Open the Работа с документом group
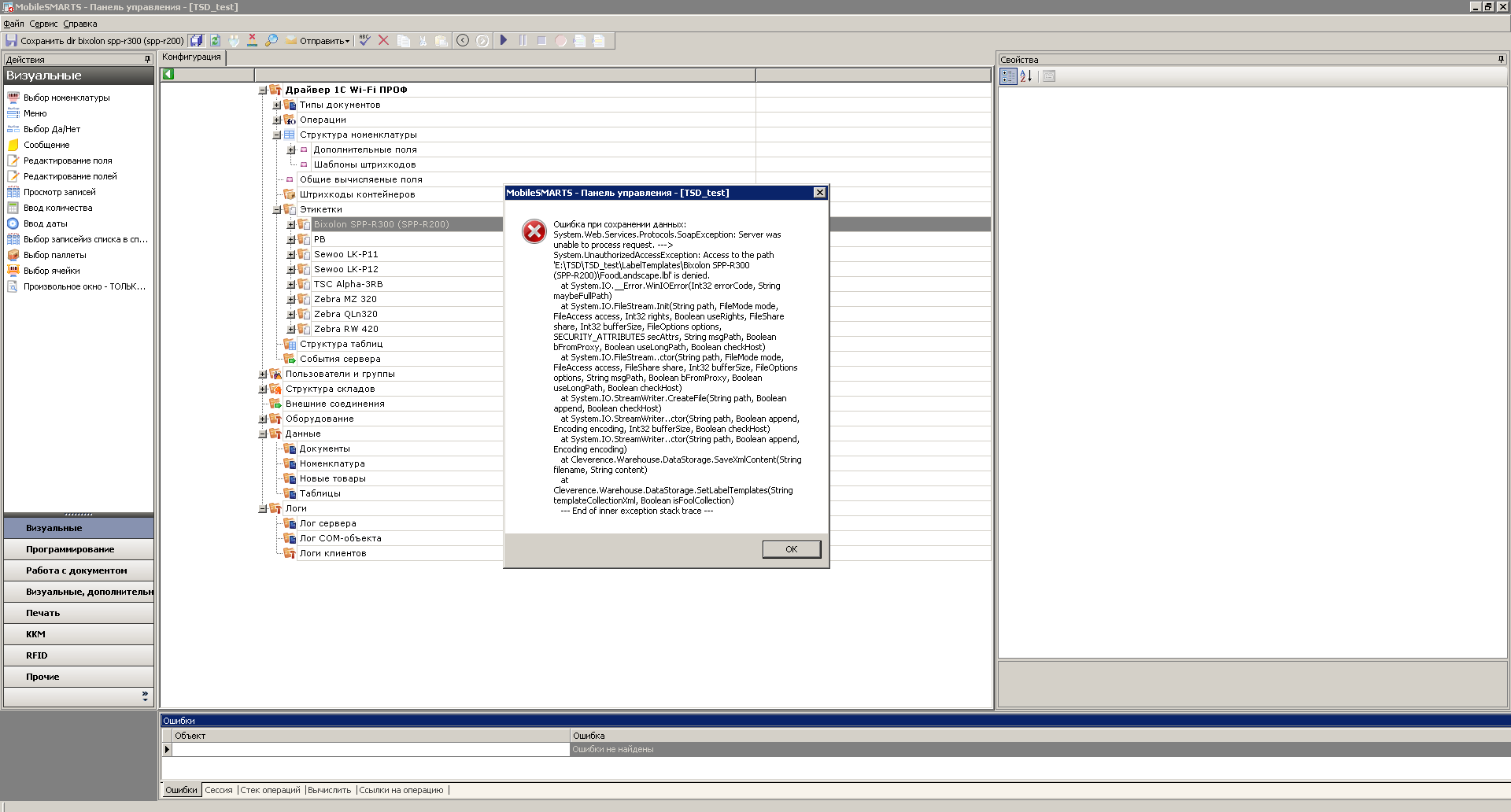The image size is (1511, 812). 79,570
